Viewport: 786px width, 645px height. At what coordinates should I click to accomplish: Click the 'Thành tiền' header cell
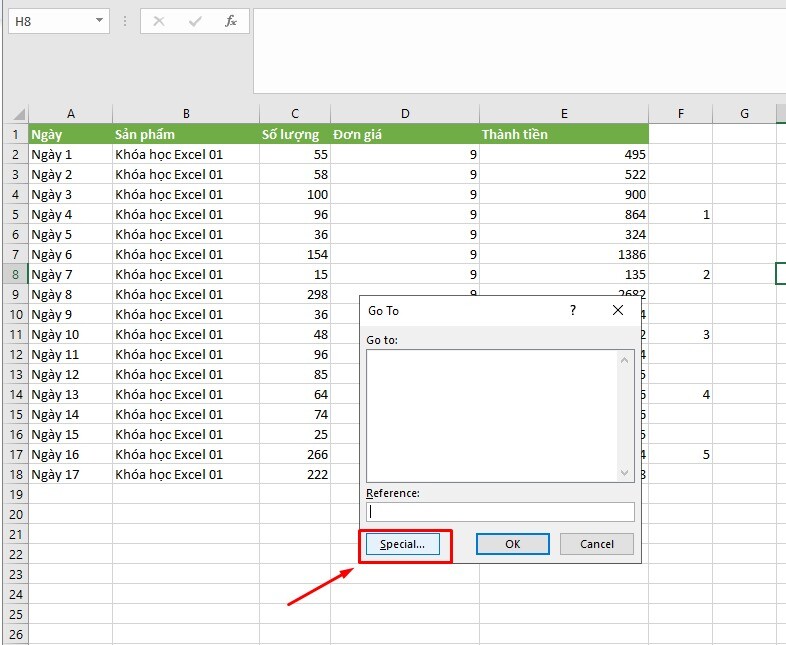tap(564, 134)
